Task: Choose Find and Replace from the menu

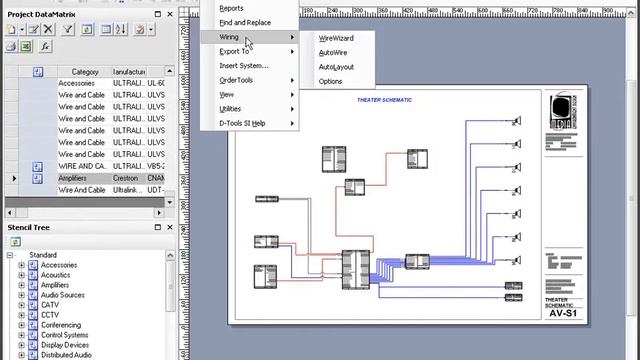Action: [249, 22]
